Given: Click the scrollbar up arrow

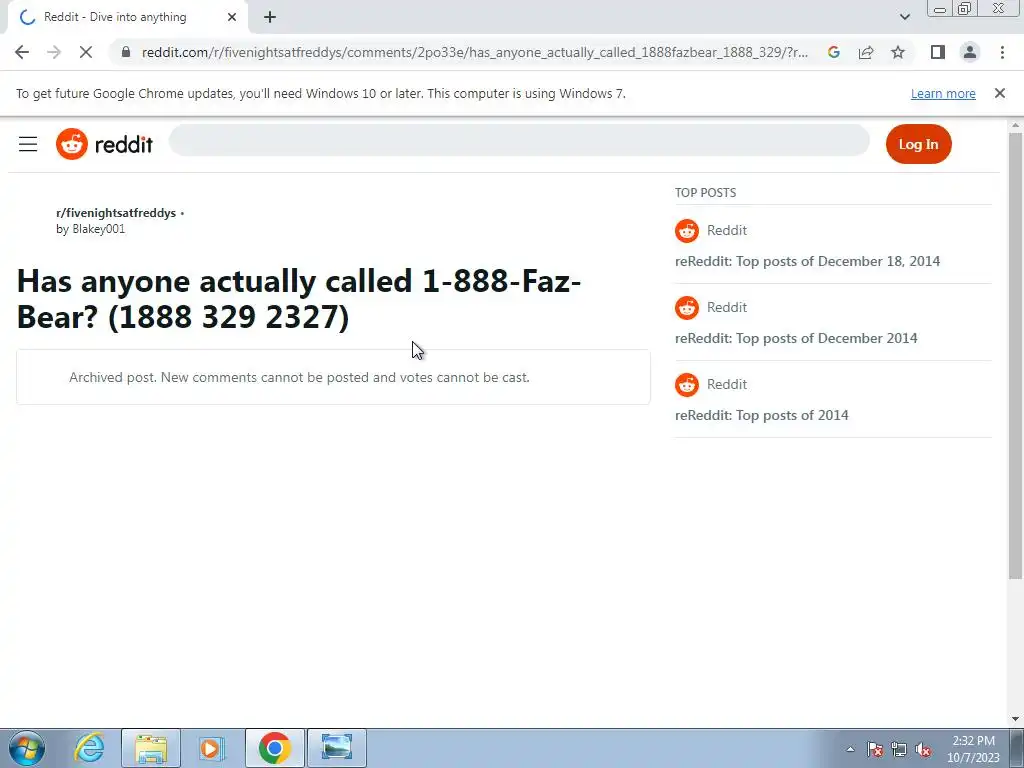Looking at the screenshot, I should 1015,125.
